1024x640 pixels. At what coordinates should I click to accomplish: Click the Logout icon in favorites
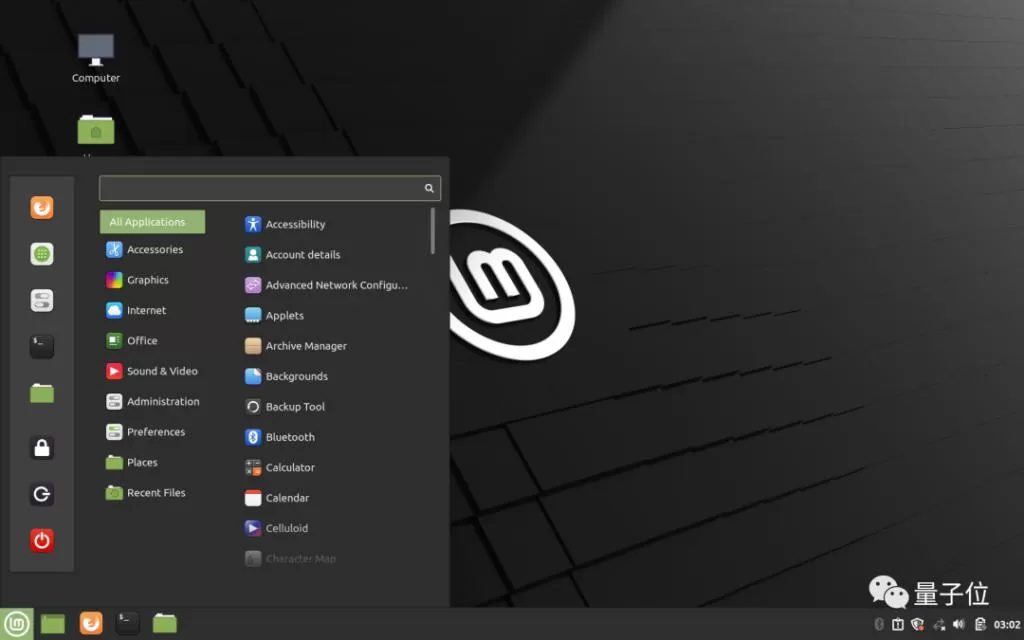pos(42,494)
